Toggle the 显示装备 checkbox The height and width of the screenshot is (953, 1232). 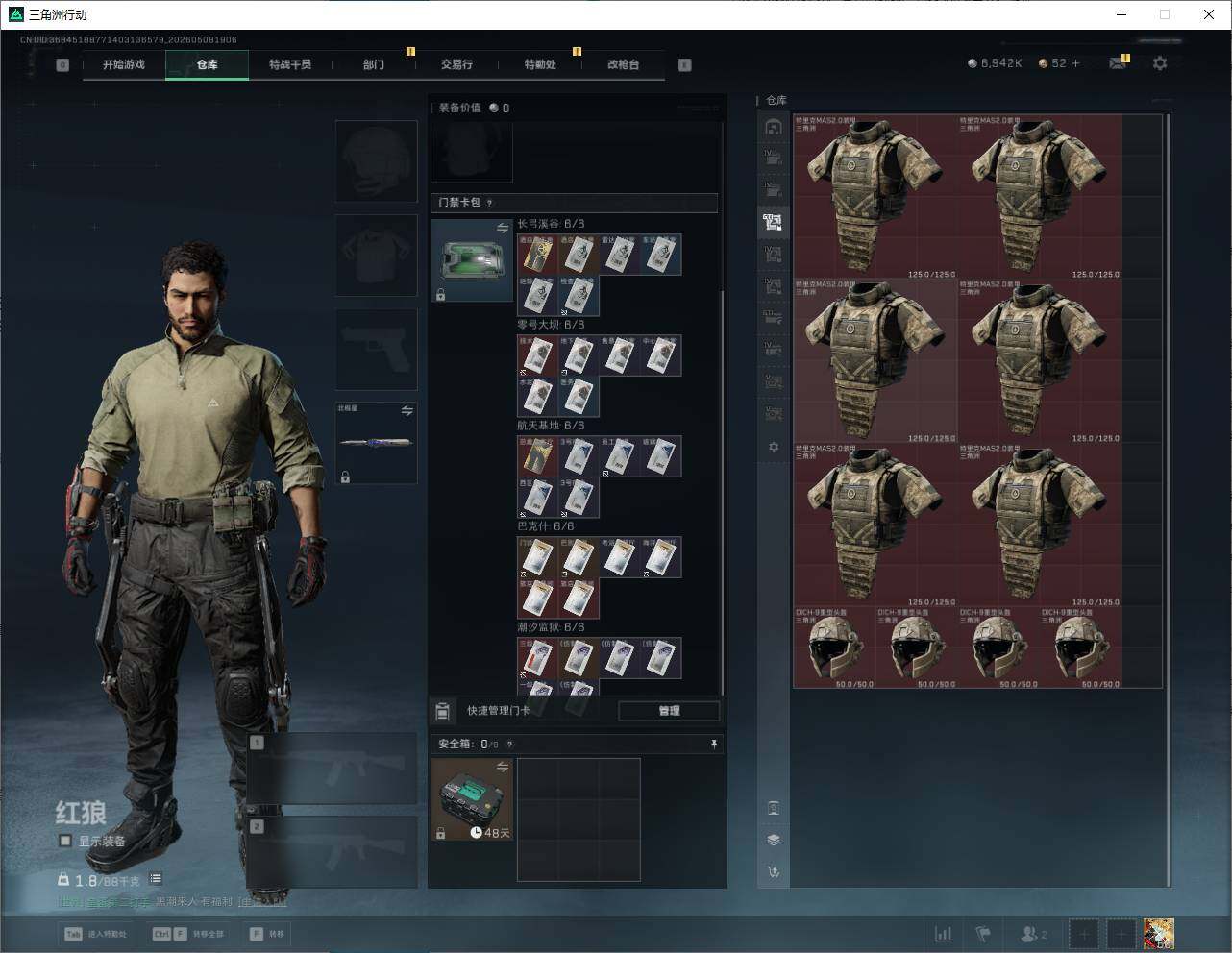65,841
